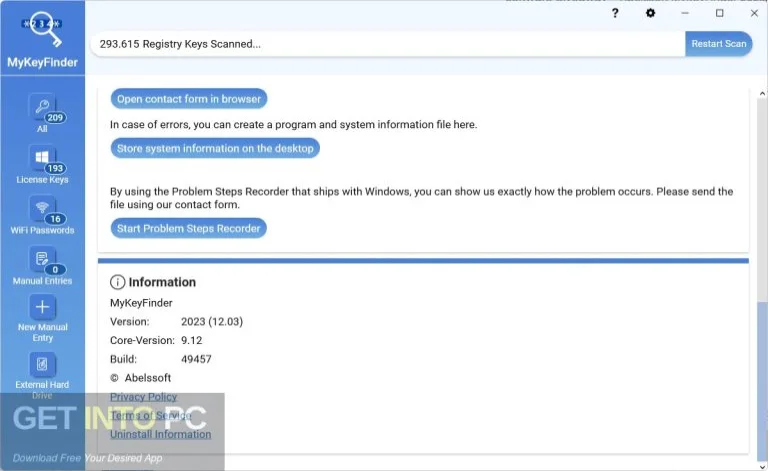
Task: Close the MyKeyFinder window
Action: point(754,13)
